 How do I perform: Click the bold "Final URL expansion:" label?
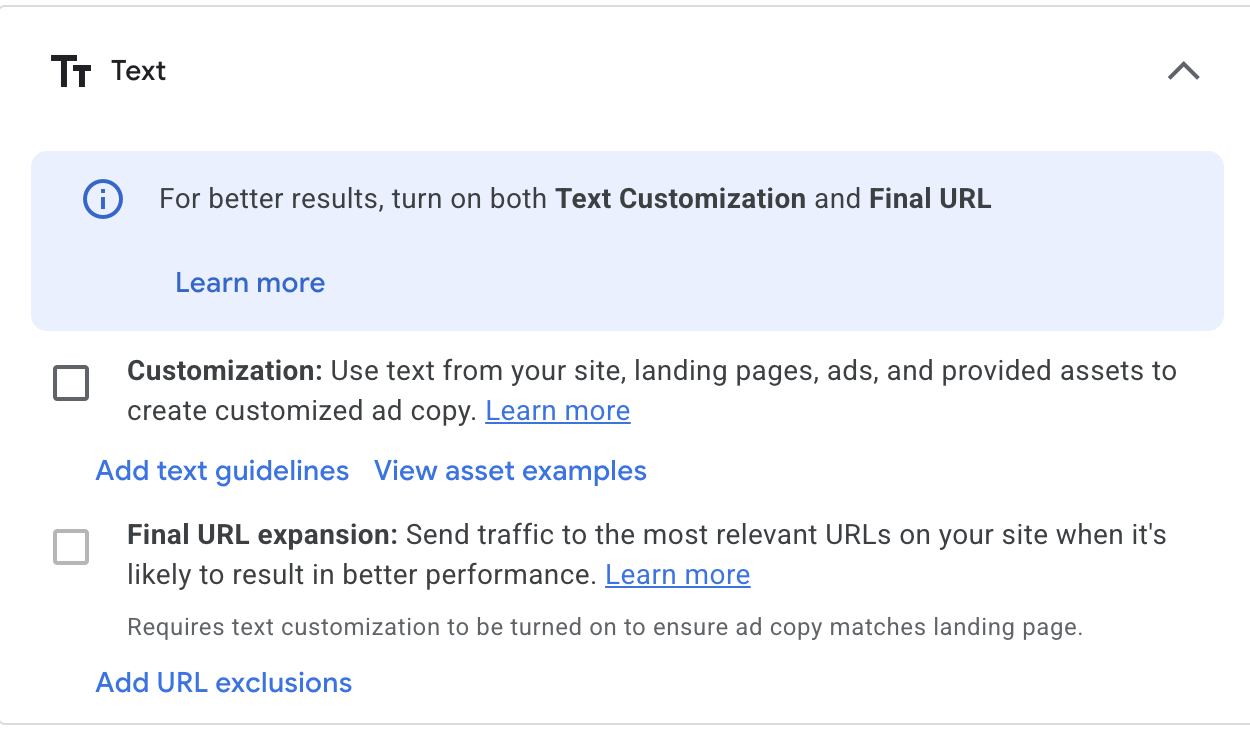[x=263, y=535]
